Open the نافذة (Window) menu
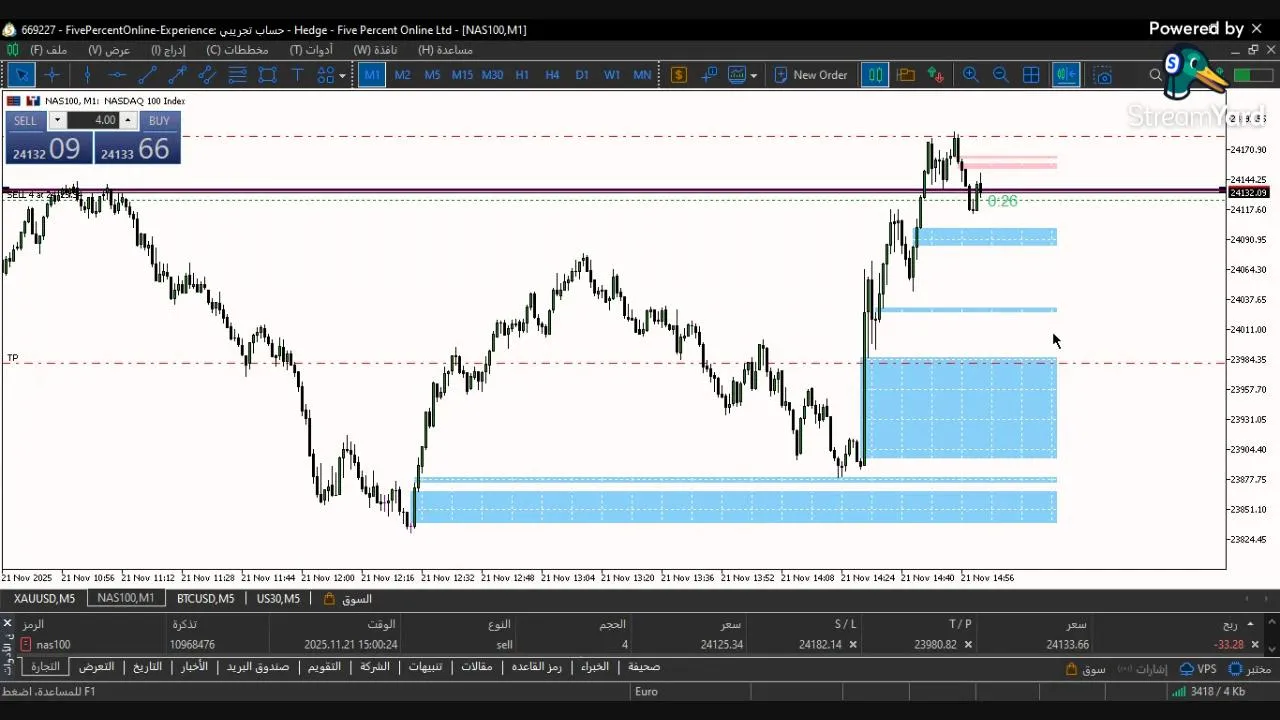This screenshot has width=1280, height=720. tap(375, 49)
